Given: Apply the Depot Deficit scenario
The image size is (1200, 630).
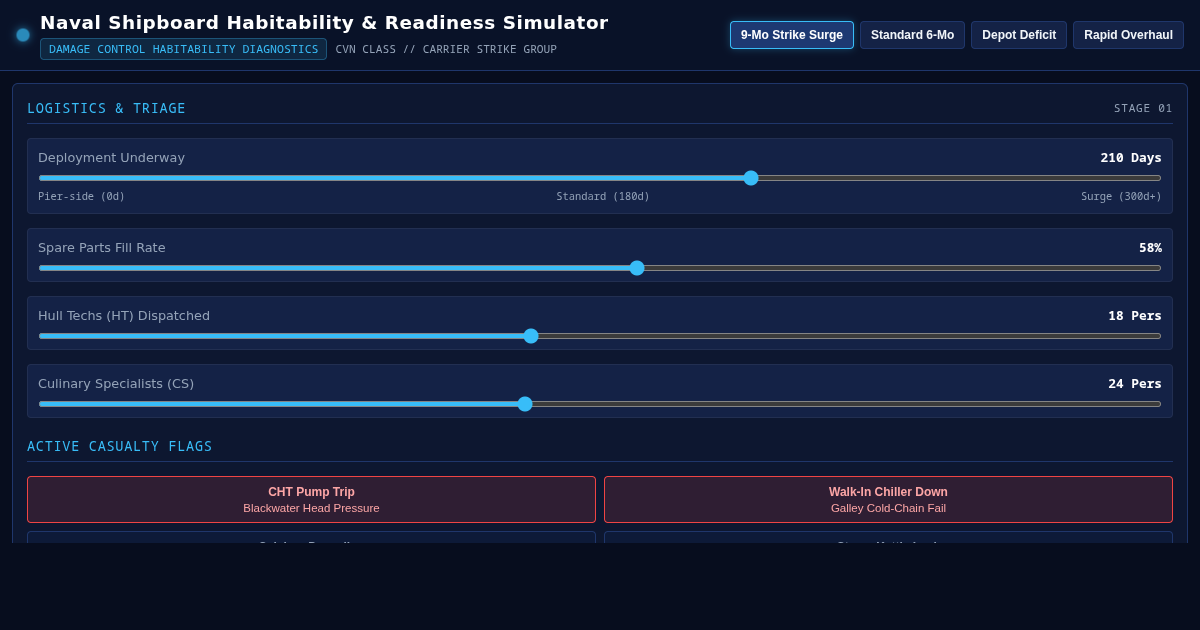Looking at the screenshot, I should pyautogui.click(x=1019, y=35).
